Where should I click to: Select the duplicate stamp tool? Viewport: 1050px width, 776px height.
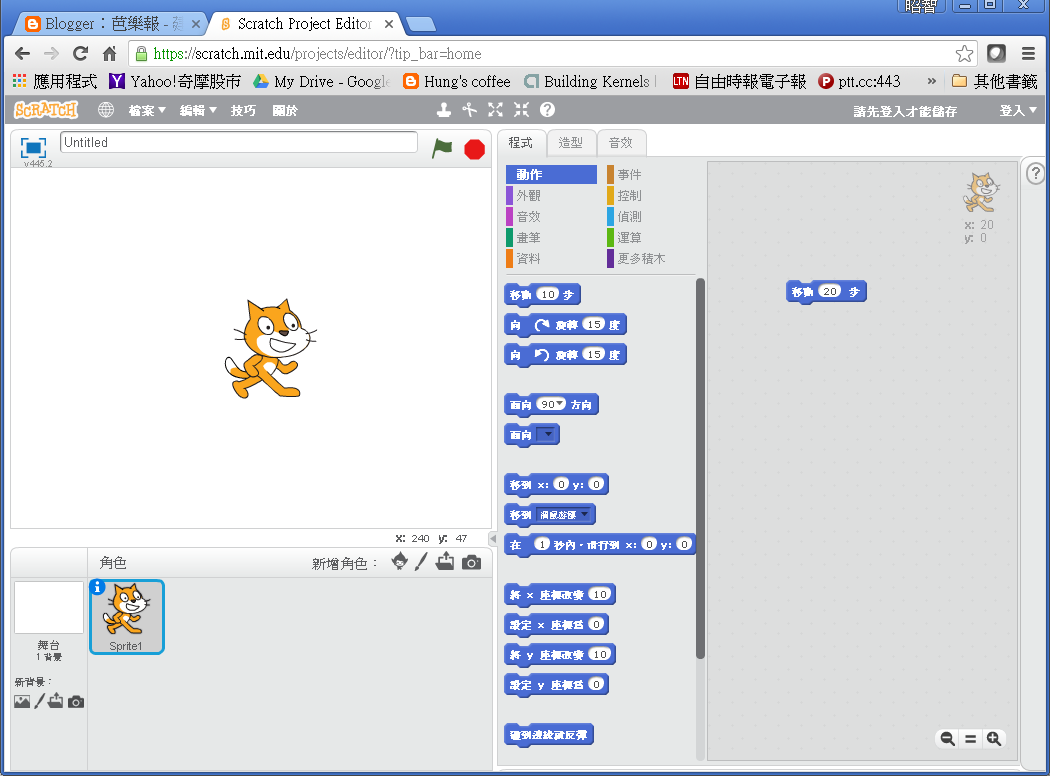pyautogui.click(x=443, y=109)
